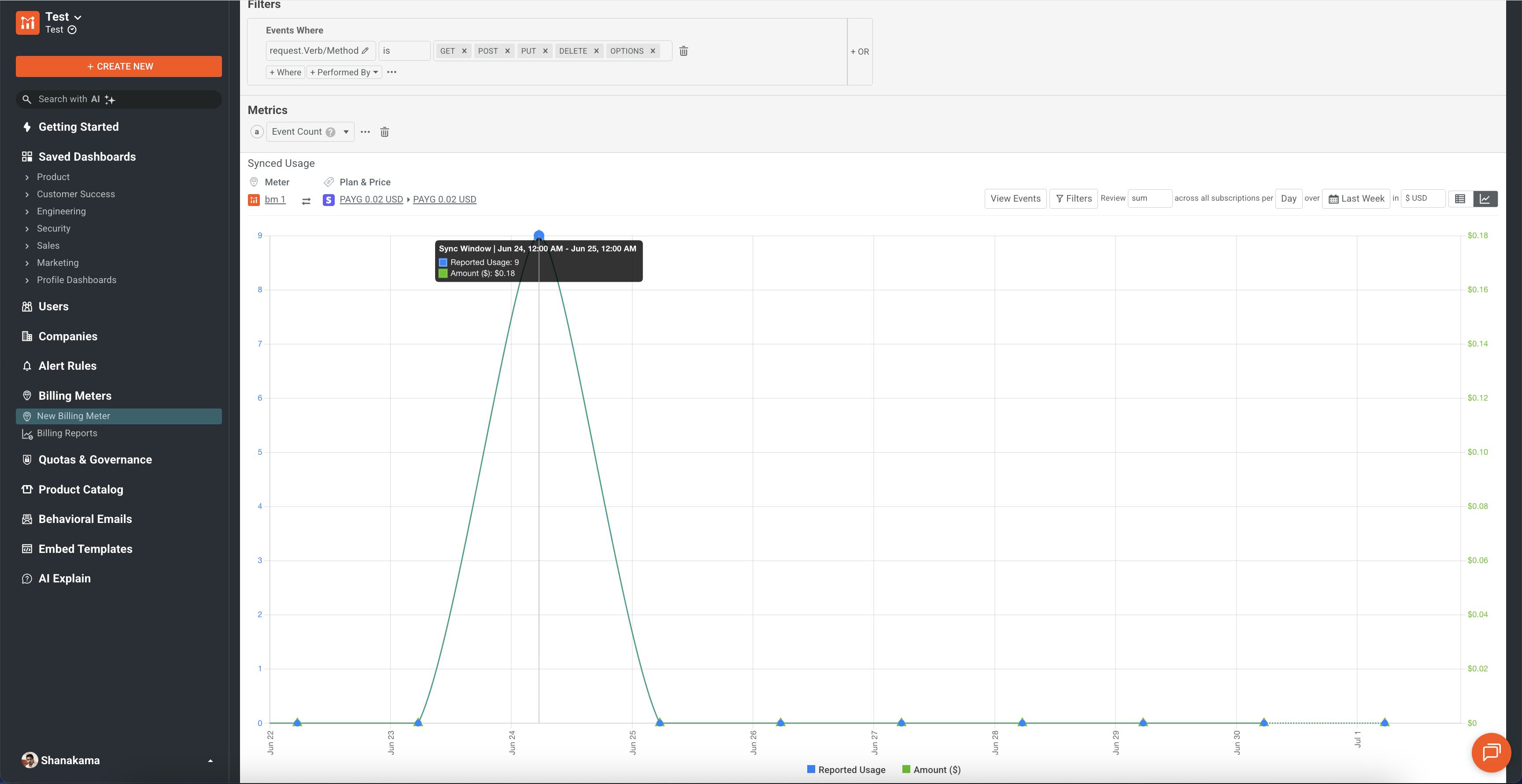
Task: Edit the request.Verb/Method field pencil icon
Action: click(x=365, y=51)
